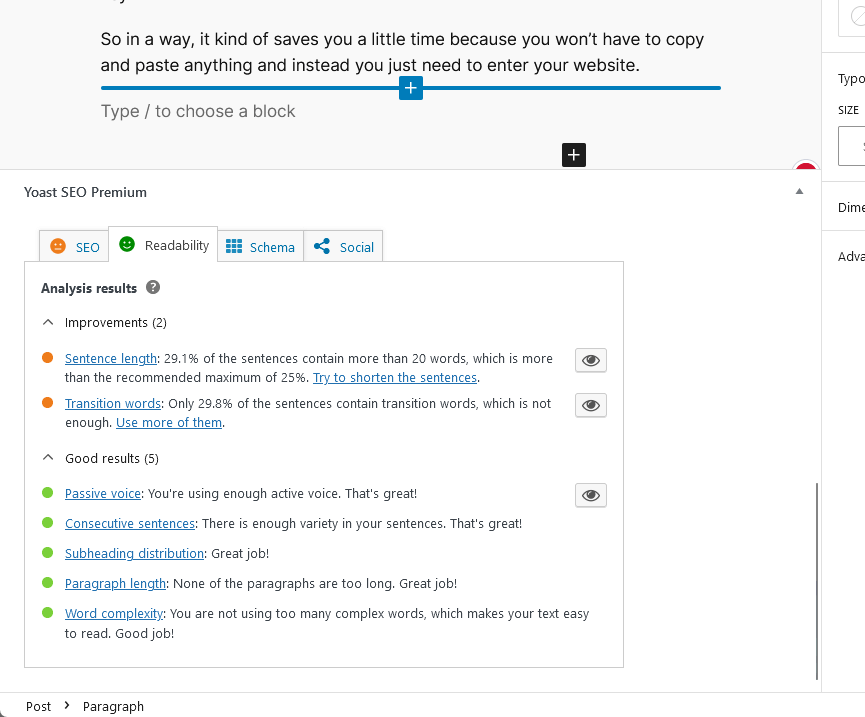Switch to the SEO tab
Viewport: 865px width, 717px height.
[74, 247]
